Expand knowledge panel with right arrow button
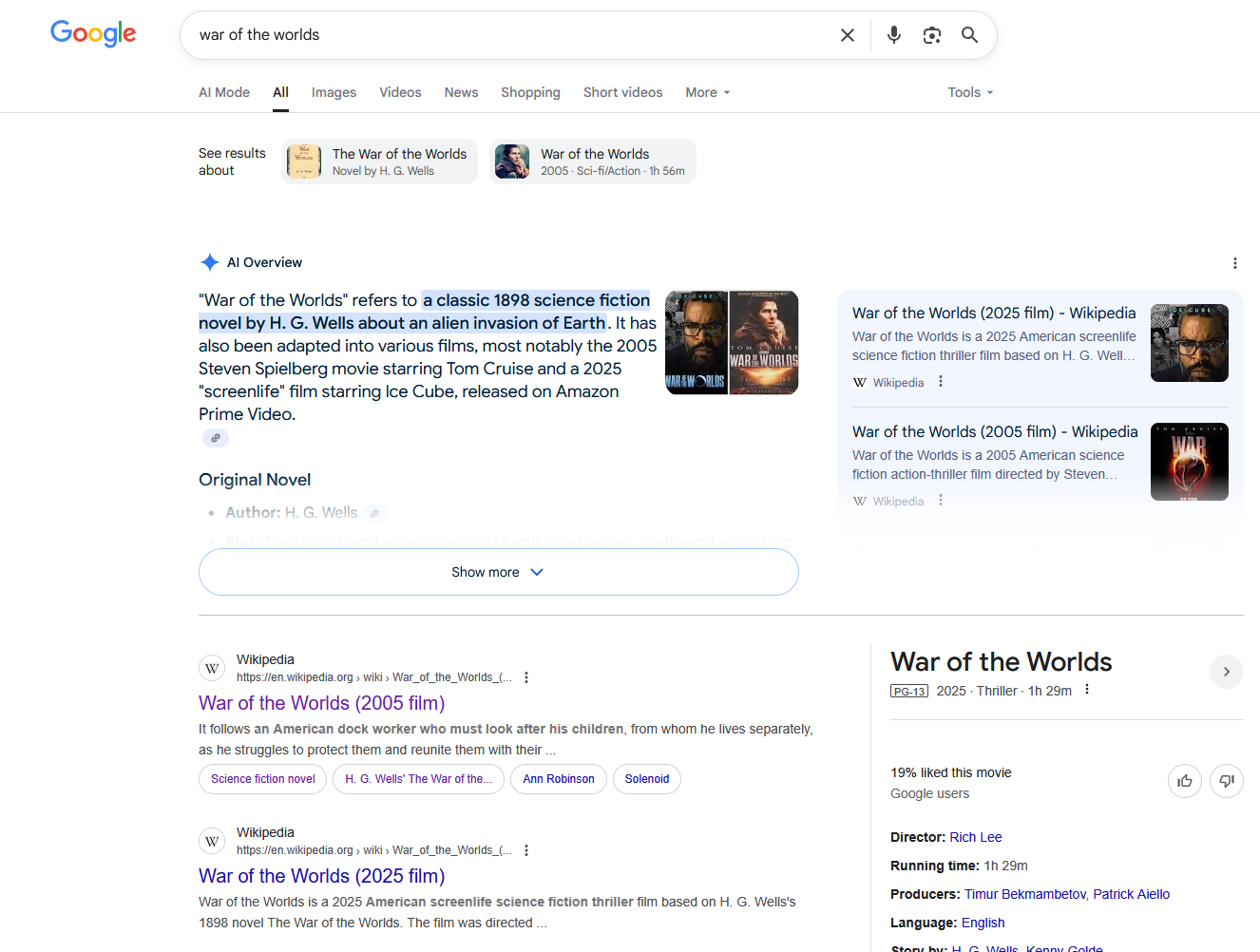The height and width of the screenshot is (952, 1260). [x=1227, y=672]
